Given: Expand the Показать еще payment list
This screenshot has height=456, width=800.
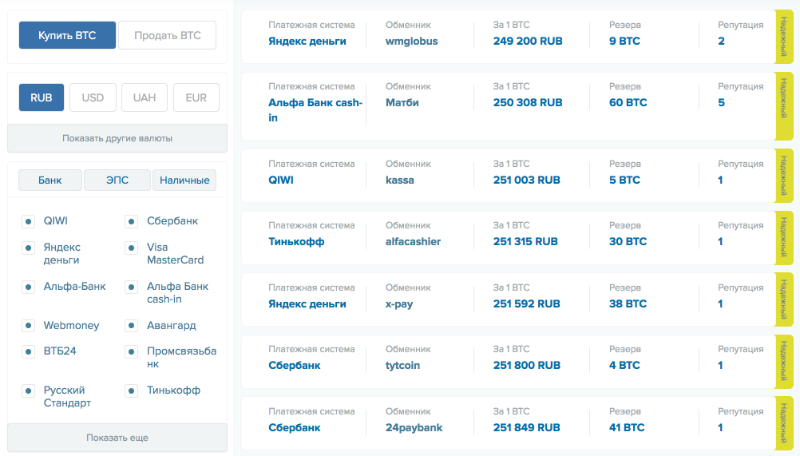Looking at the screenshot, I should click(x=117, y=438).
